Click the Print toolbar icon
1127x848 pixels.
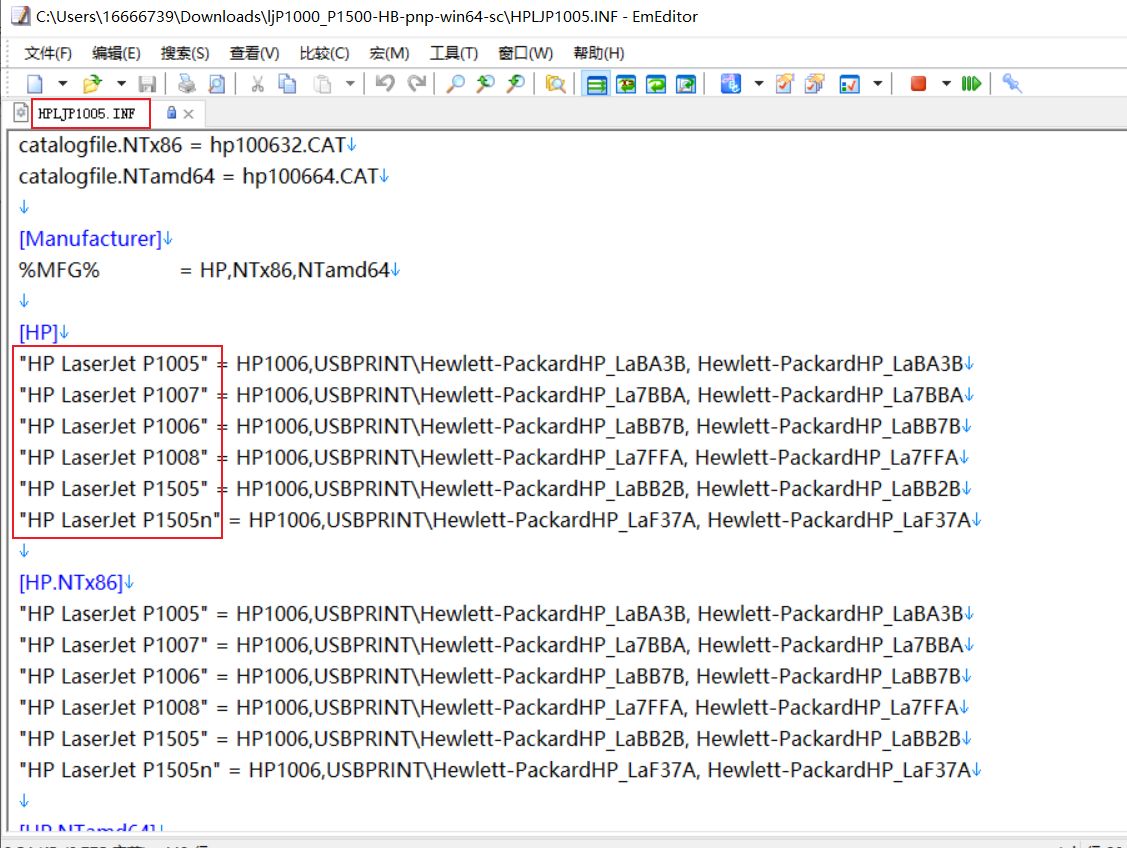tap(186, 84)
